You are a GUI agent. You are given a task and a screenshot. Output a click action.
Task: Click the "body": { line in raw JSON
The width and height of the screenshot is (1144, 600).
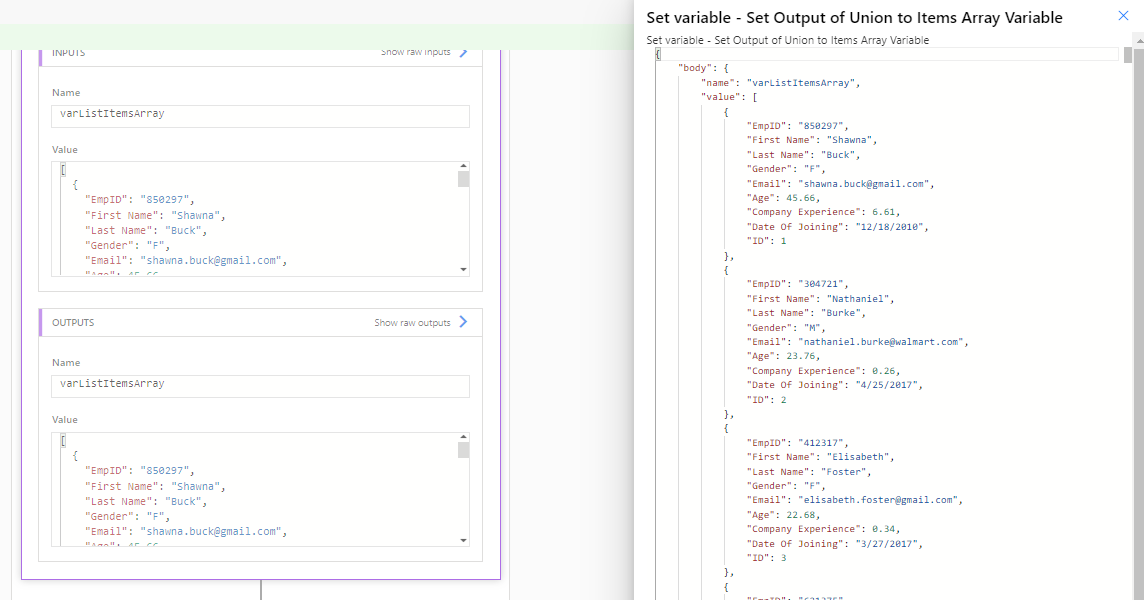(703, 68)
